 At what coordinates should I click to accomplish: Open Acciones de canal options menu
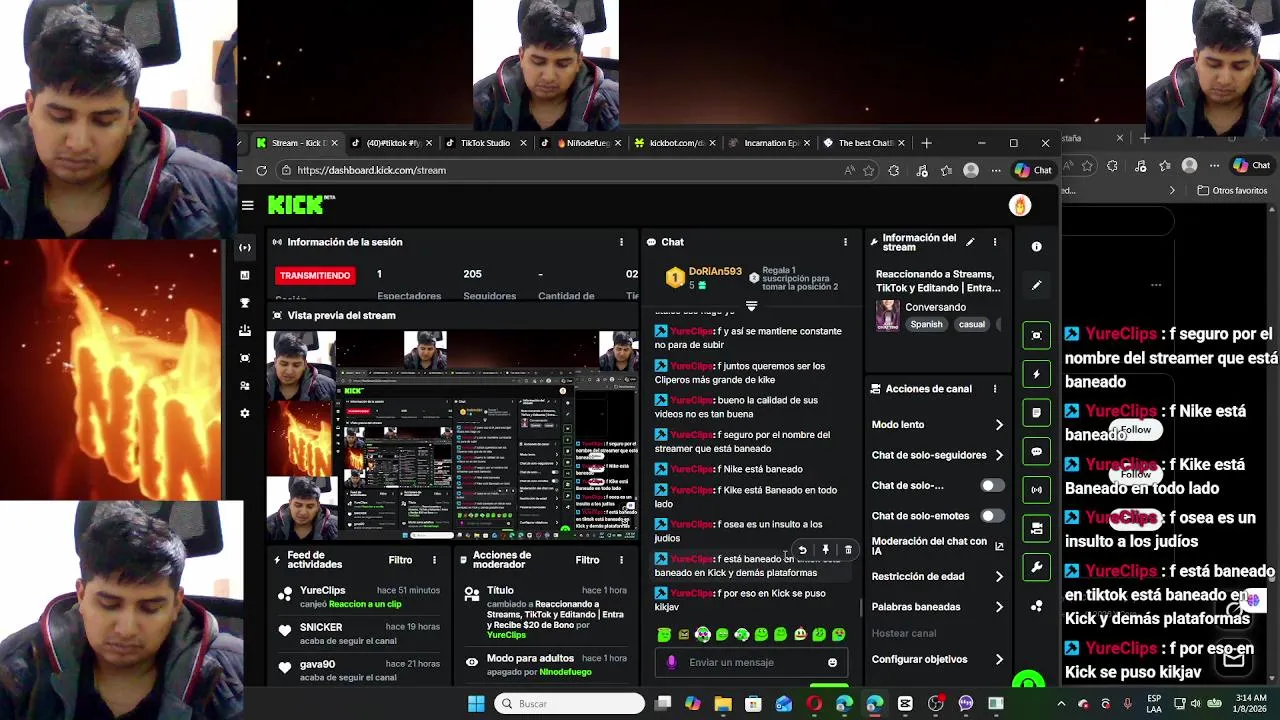(x=995, y=389)
